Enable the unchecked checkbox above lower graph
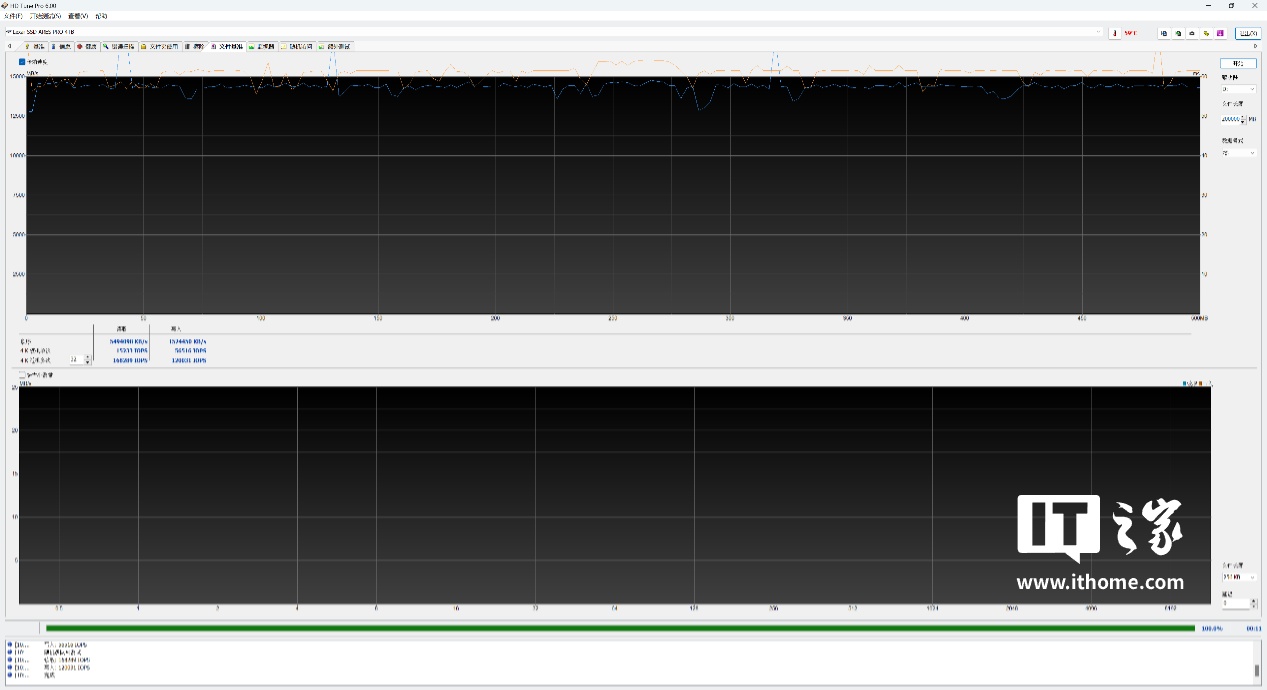Screen dimensions: 1267x690 [22, 375]
